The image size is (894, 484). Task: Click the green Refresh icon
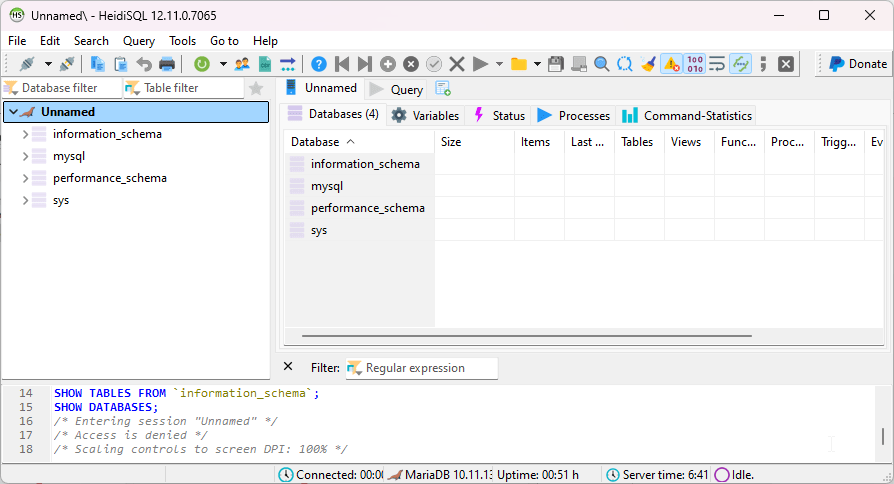pos(202,64)
